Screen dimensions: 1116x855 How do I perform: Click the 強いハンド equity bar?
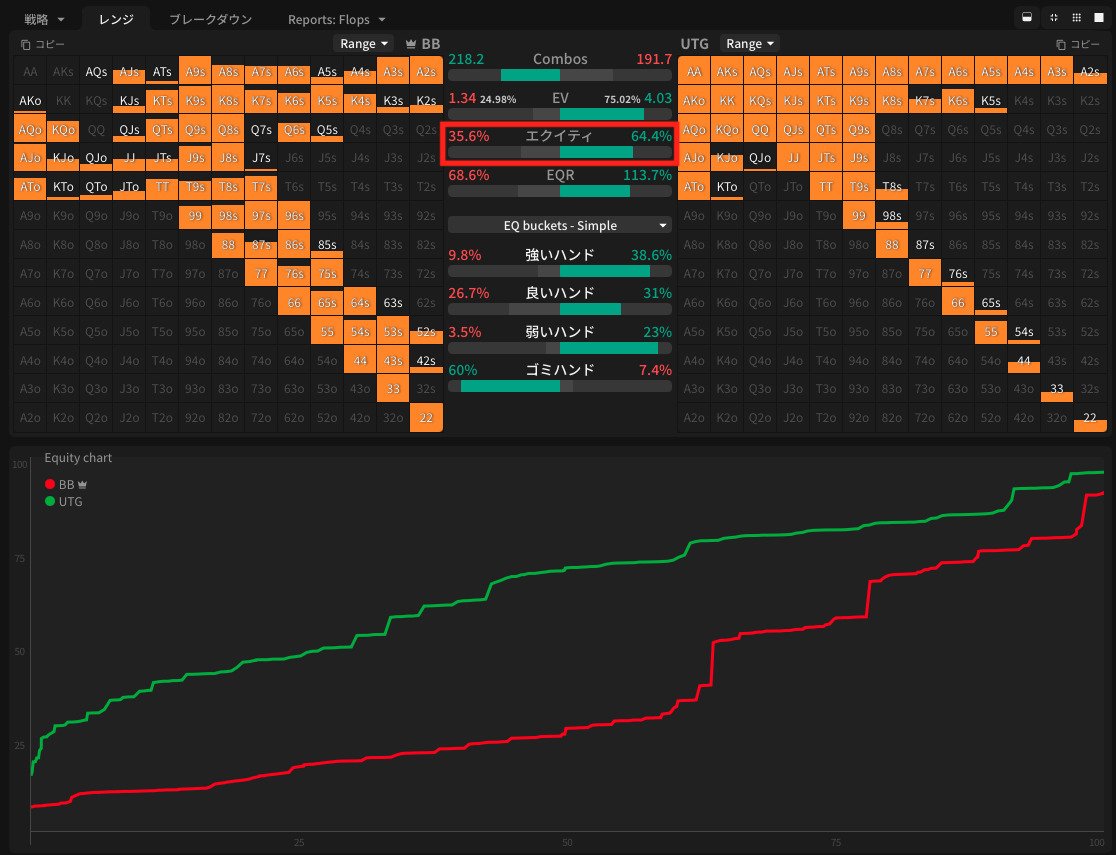pos(559,271)
